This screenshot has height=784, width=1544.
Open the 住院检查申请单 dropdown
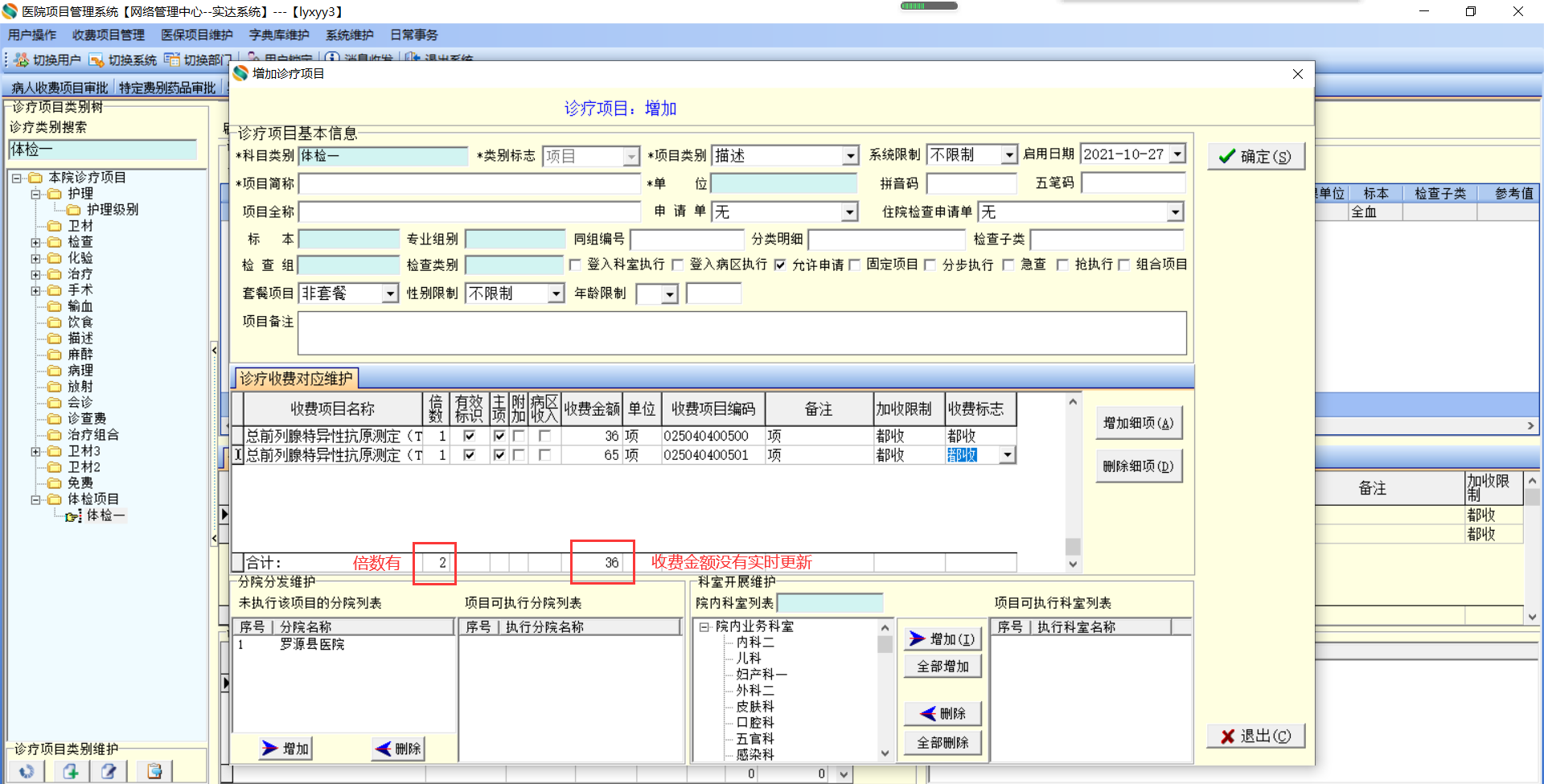(x=1176, y=212)
